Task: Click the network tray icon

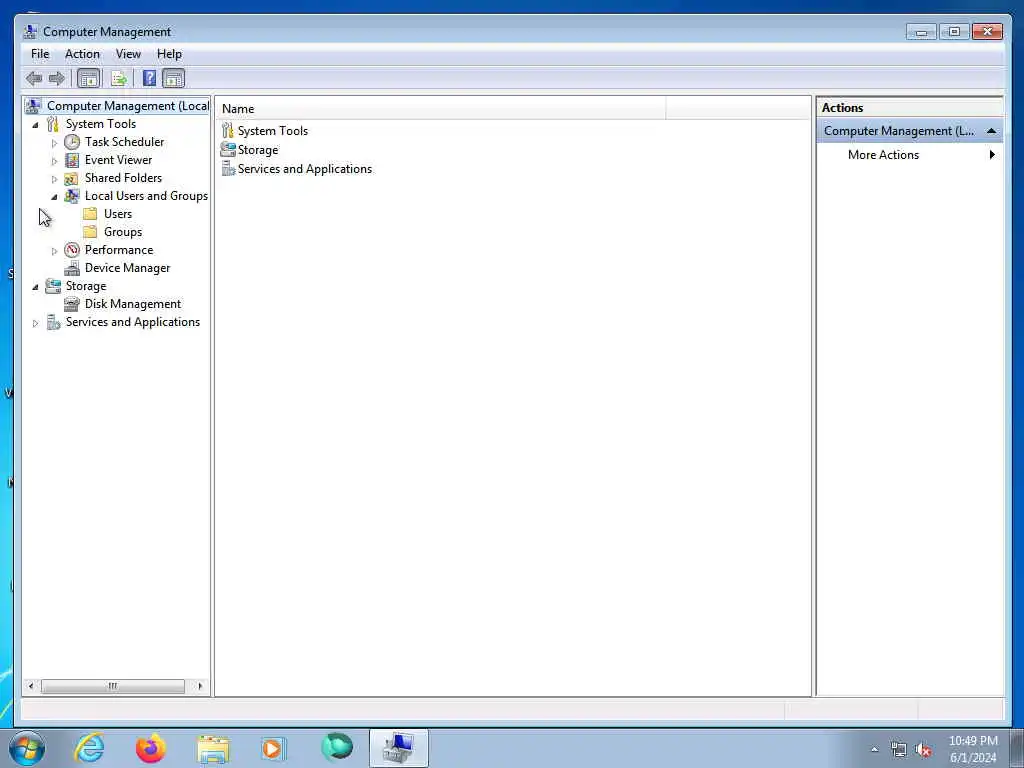Action: coord(899,750)
